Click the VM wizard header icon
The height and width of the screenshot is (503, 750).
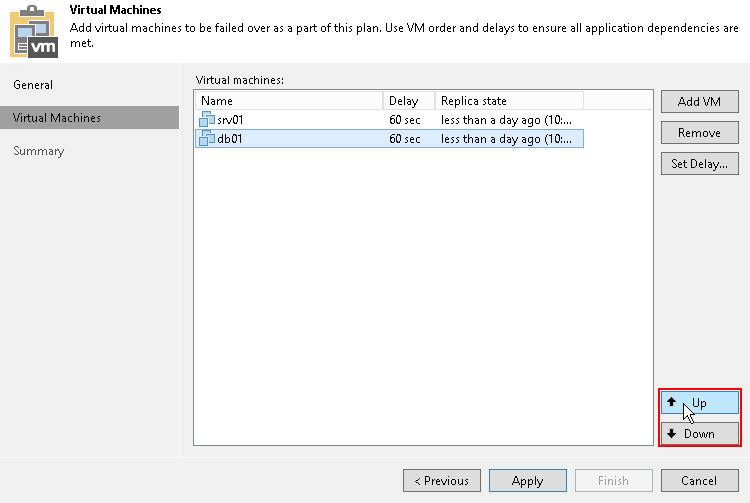point(33,30)
